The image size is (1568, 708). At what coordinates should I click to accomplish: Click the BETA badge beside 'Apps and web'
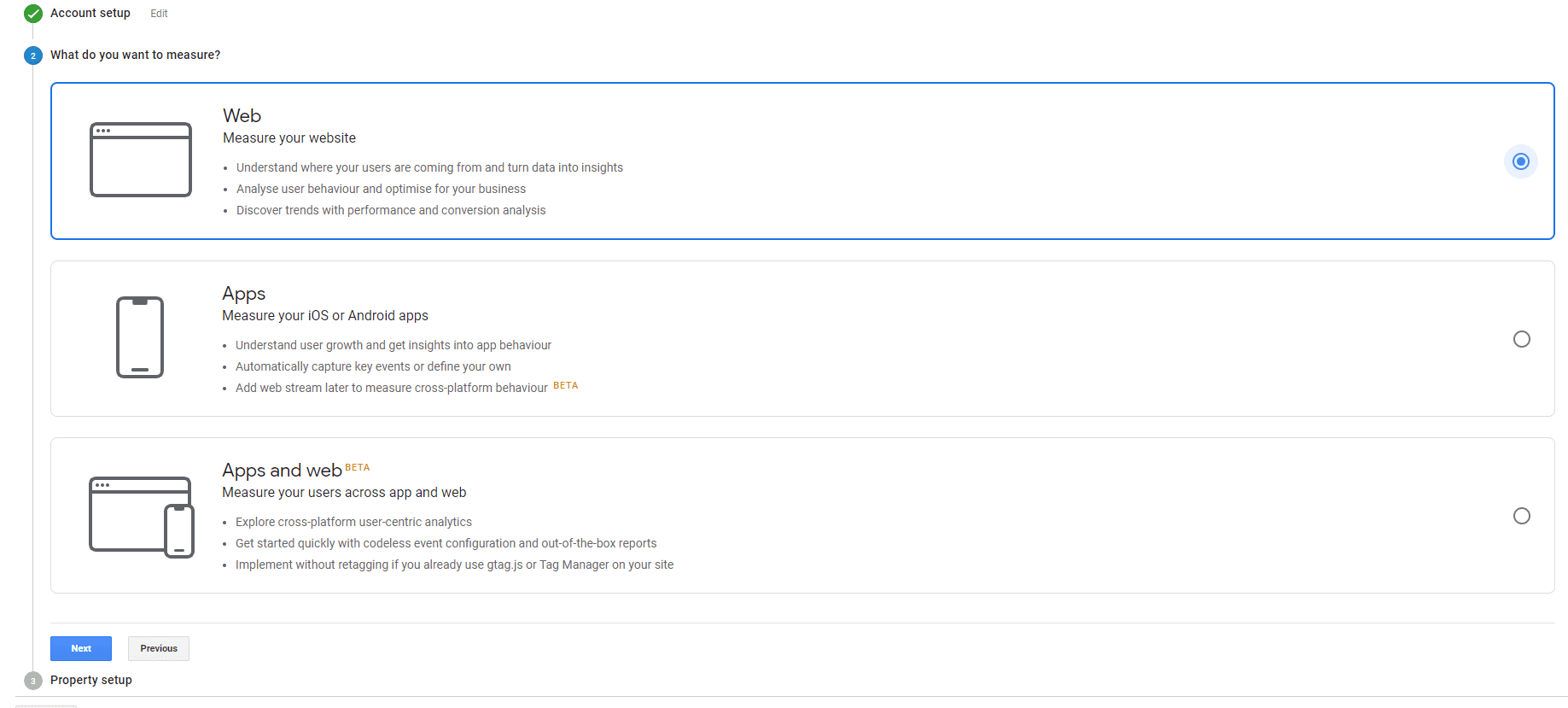(x=357, y=467)
